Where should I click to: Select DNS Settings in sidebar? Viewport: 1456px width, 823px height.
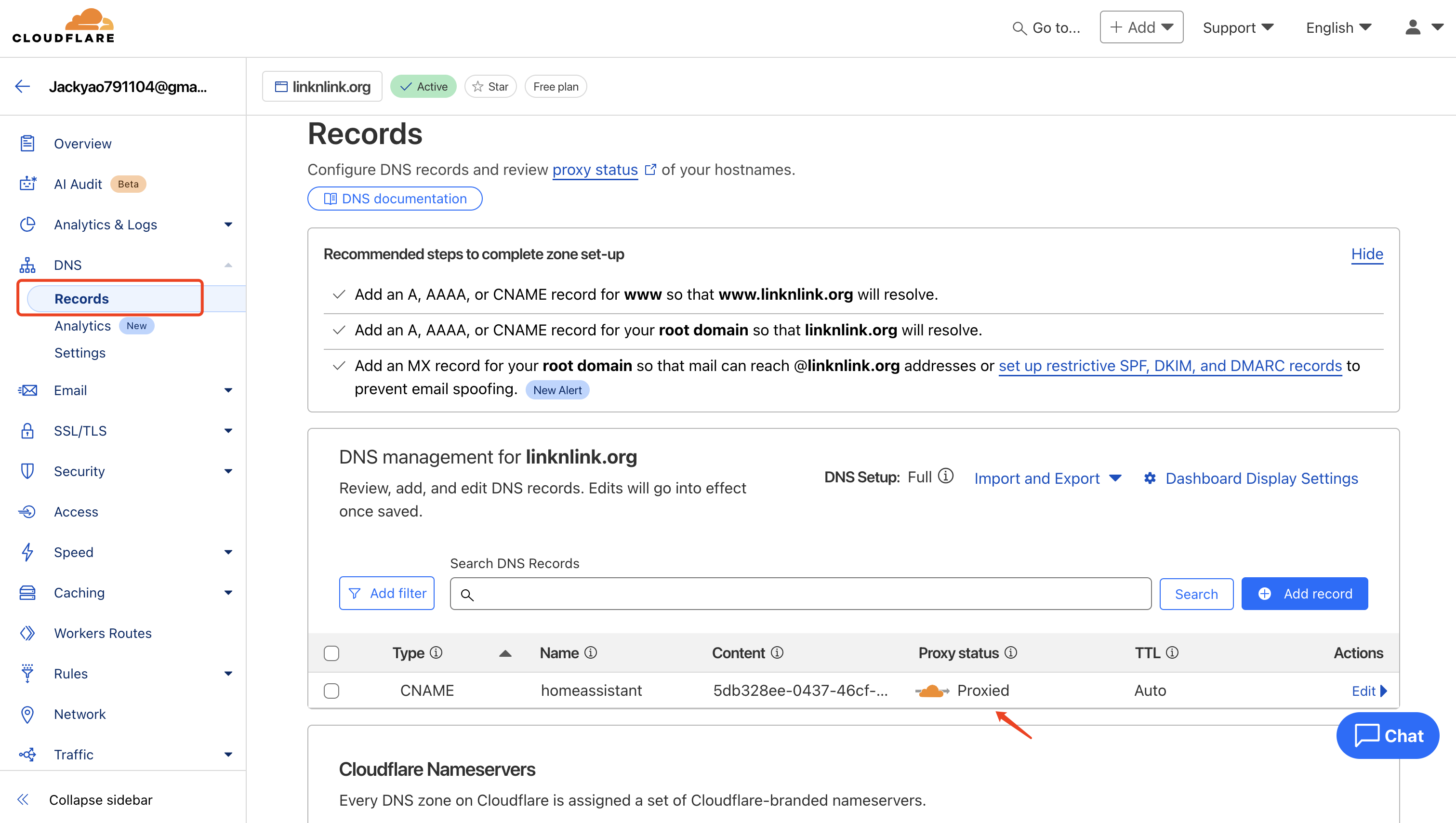pos(79,353)
